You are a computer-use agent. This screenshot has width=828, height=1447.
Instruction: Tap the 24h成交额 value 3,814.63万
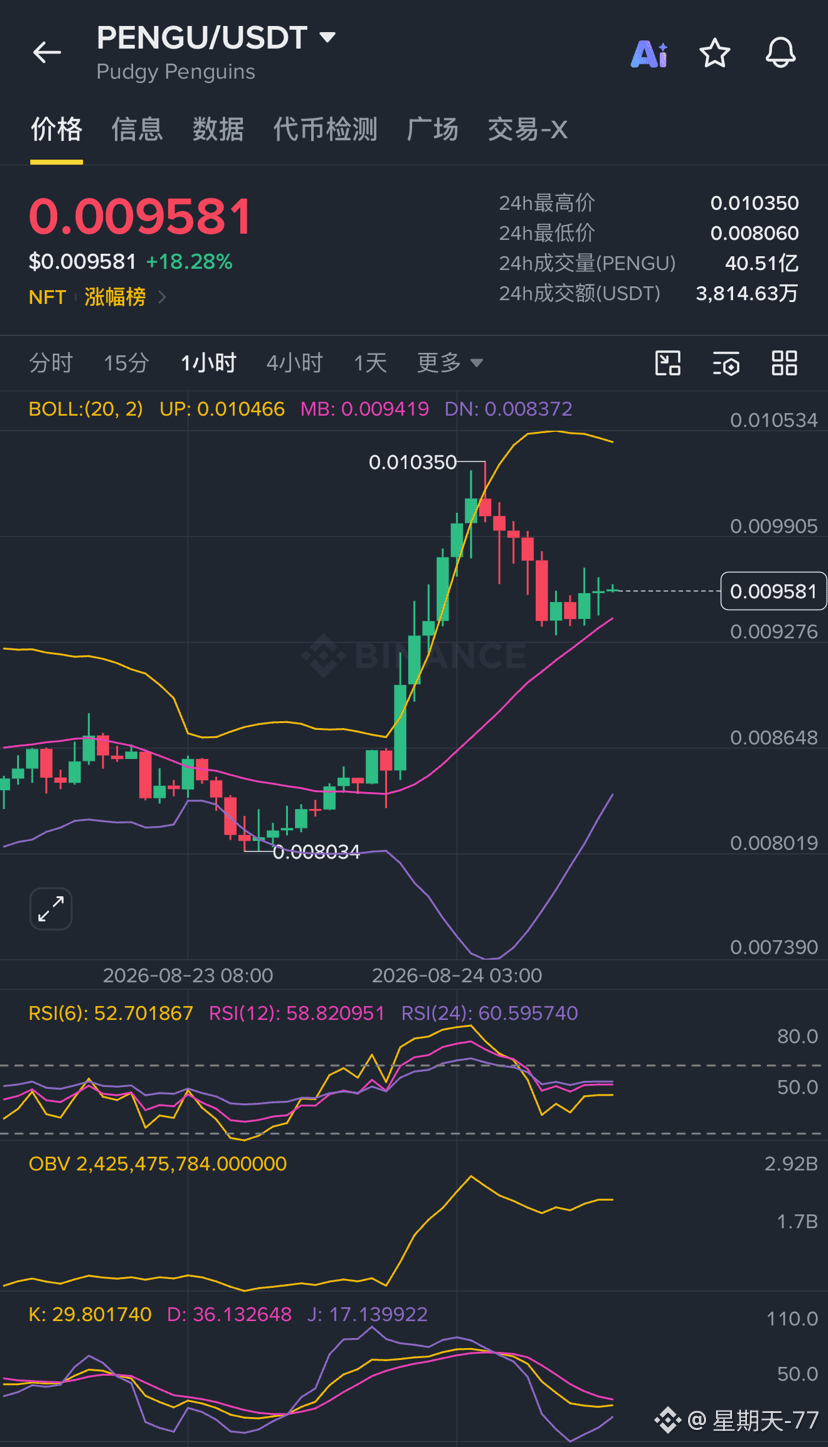(x=747, y=293)
